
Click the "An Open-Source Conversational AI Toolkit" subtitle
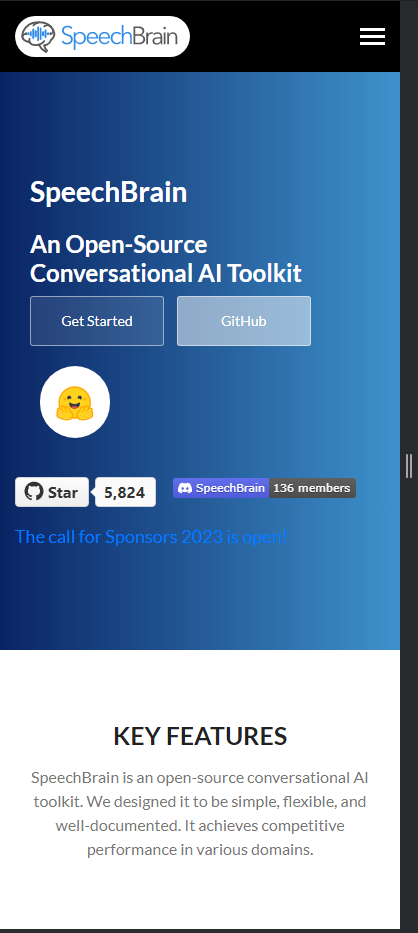coord(166,259)
